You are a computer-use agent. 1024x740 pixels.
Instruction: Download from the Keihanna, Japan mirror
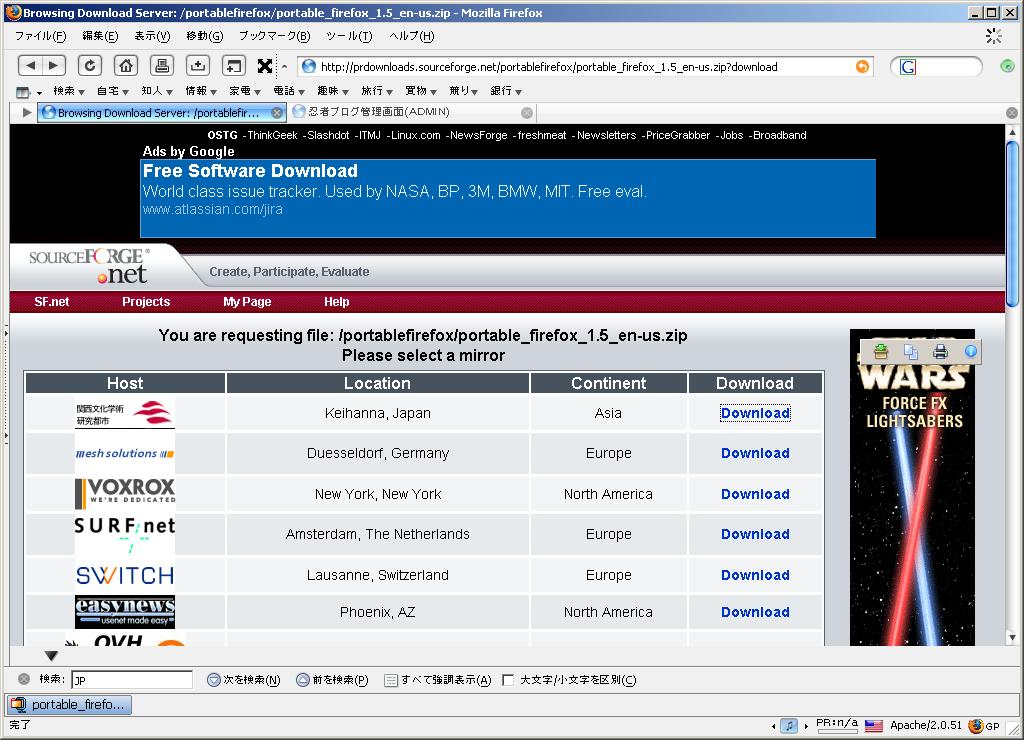755,413
